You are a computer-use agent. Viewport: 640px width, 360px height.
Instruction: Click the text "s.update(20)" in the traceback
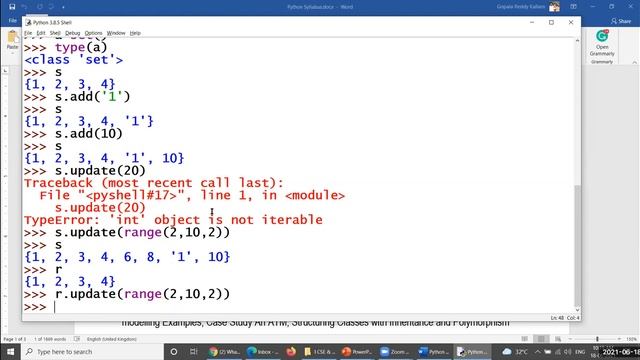coord(100,208)
